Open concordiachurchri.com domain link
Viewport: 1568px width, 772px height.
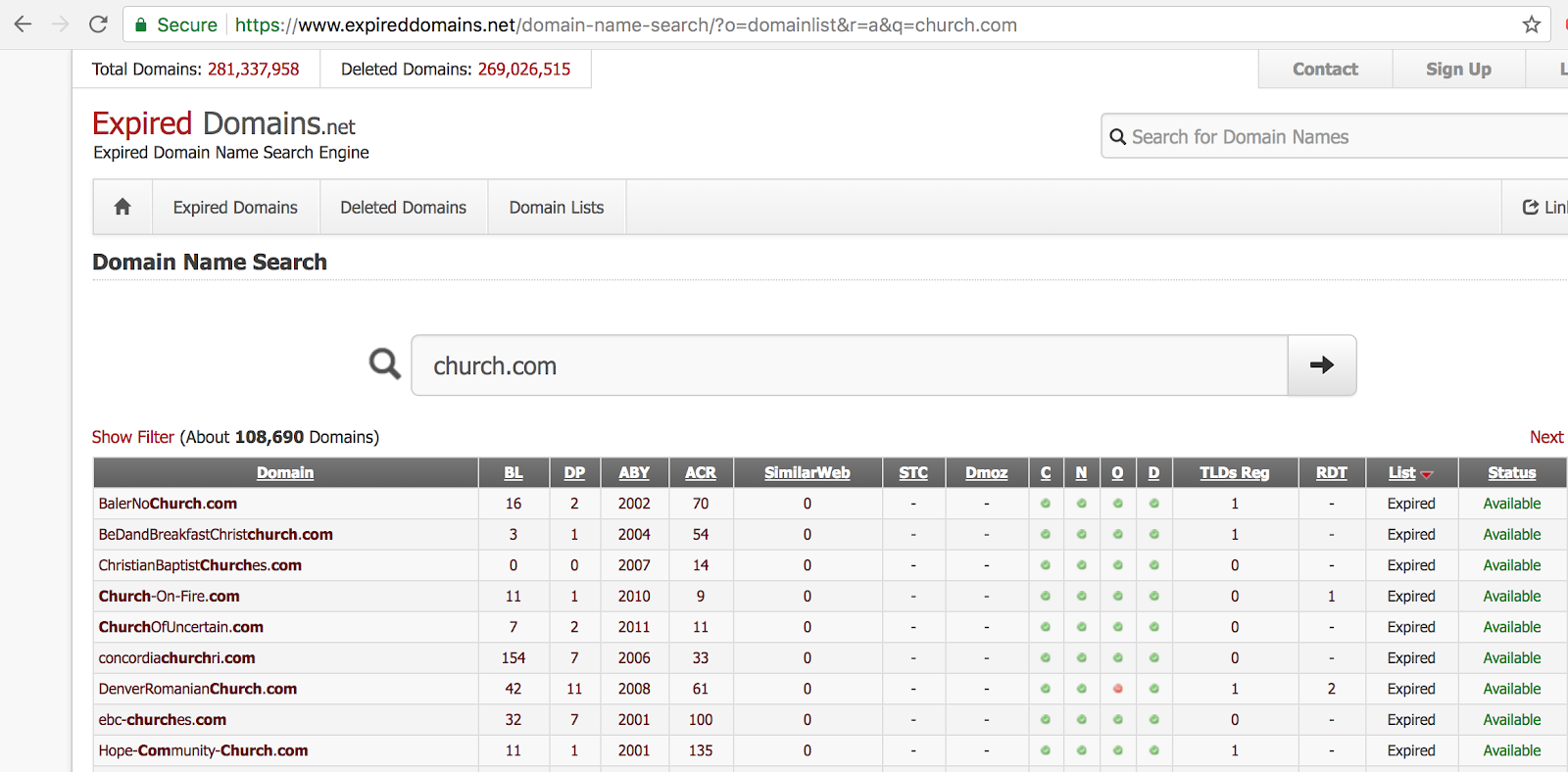[176, 658]
